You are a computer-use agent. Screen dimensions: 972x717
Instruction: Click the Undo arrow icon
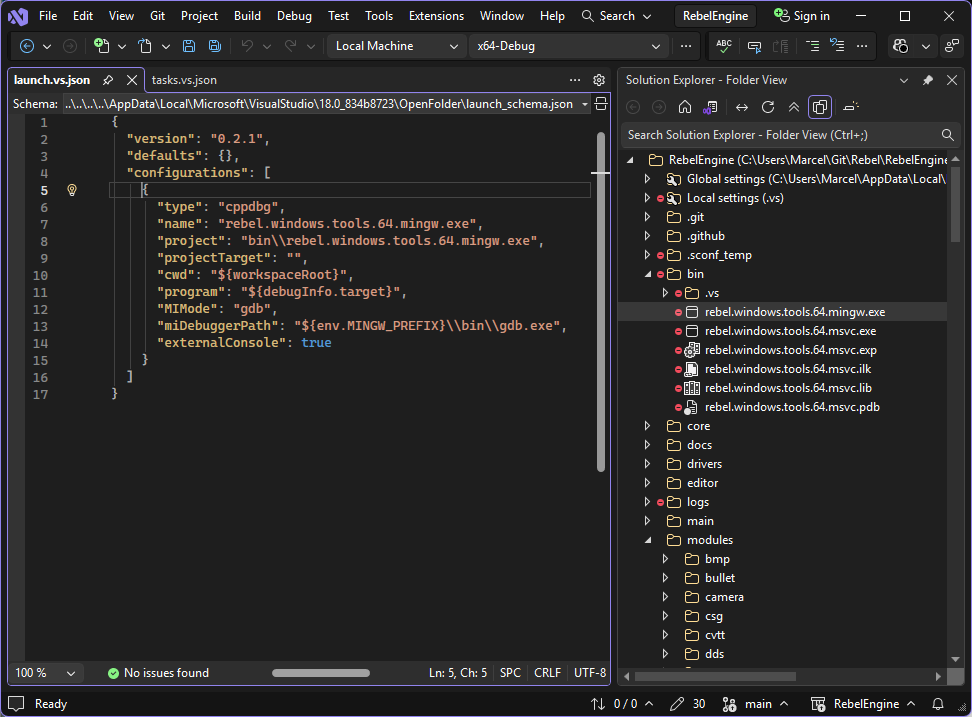pos(247,46)
